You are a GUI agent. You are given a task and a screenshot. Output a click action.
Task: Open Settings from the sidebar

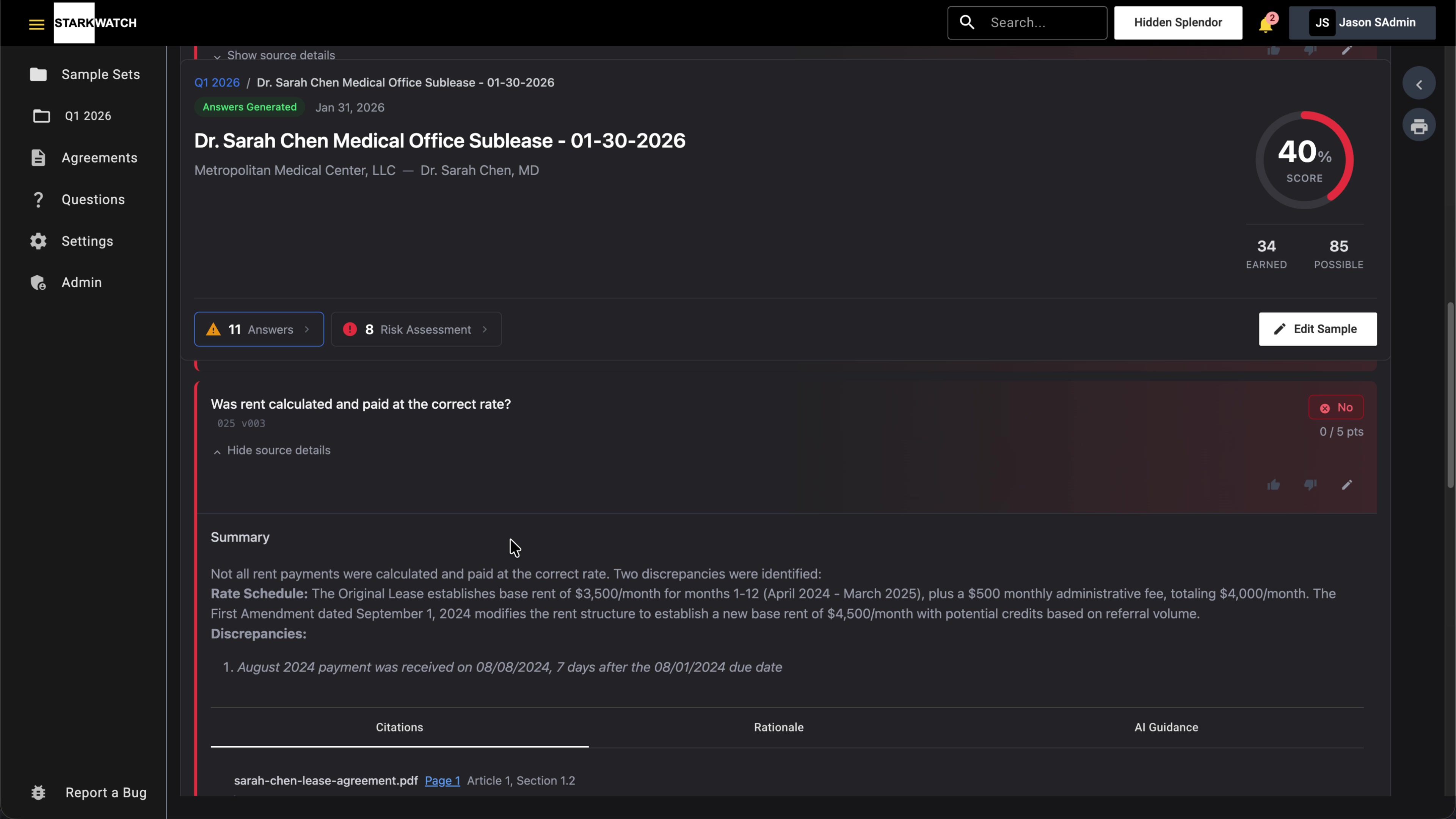[87, 242]
